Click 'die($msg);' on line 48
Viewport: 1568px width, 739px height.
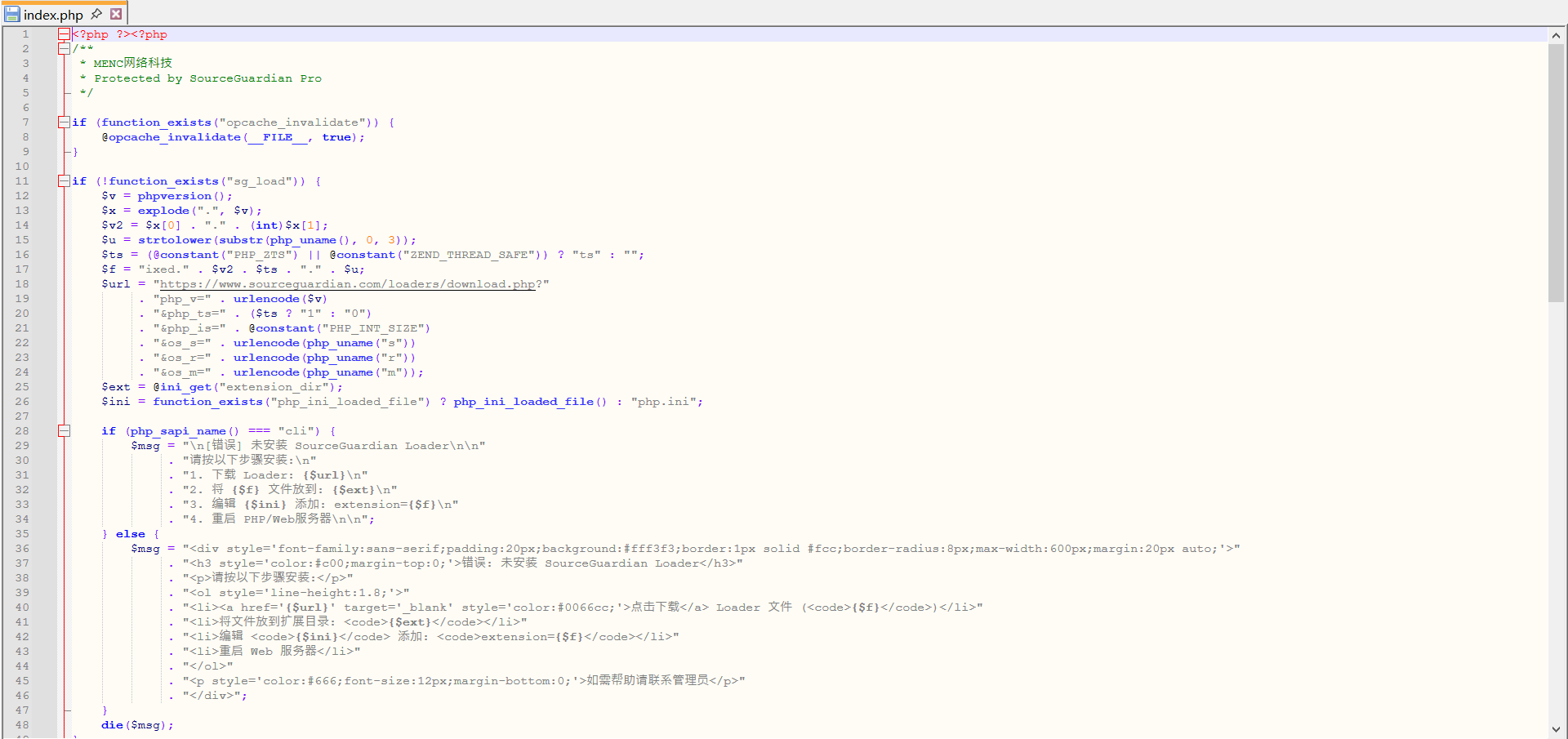click(137, 725)
